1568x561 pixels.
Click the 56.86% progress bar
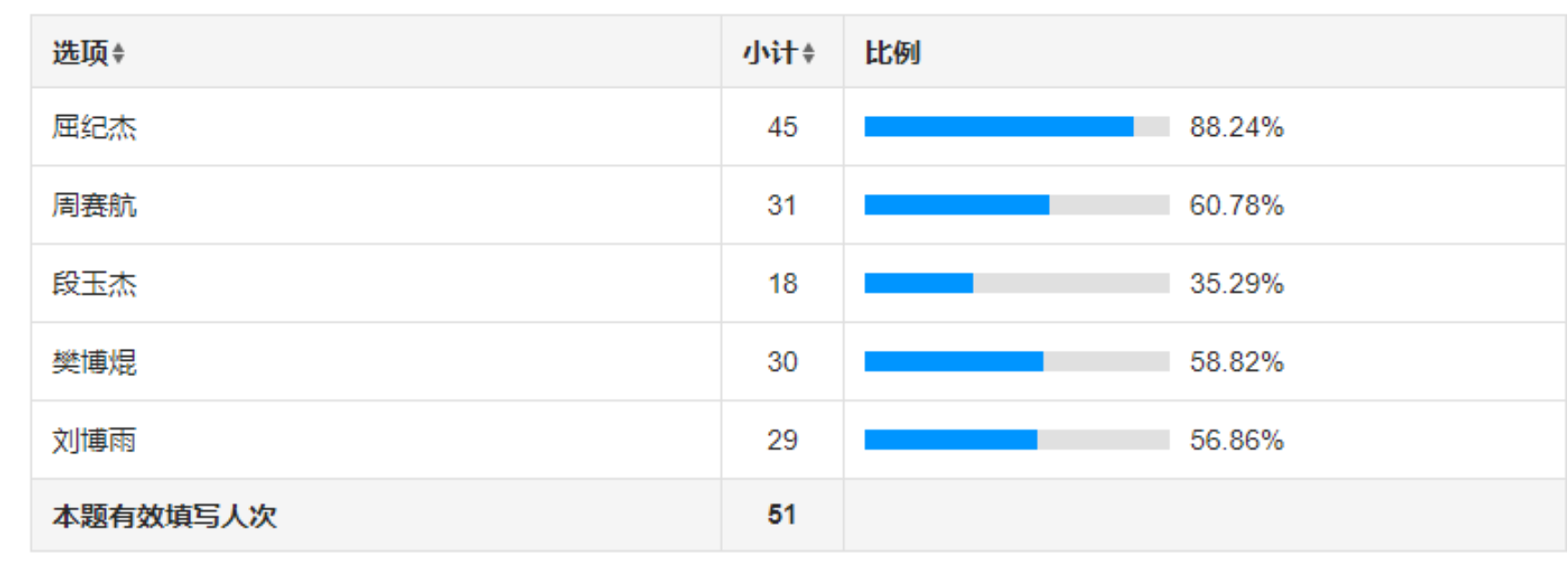tap(1016, 440)
